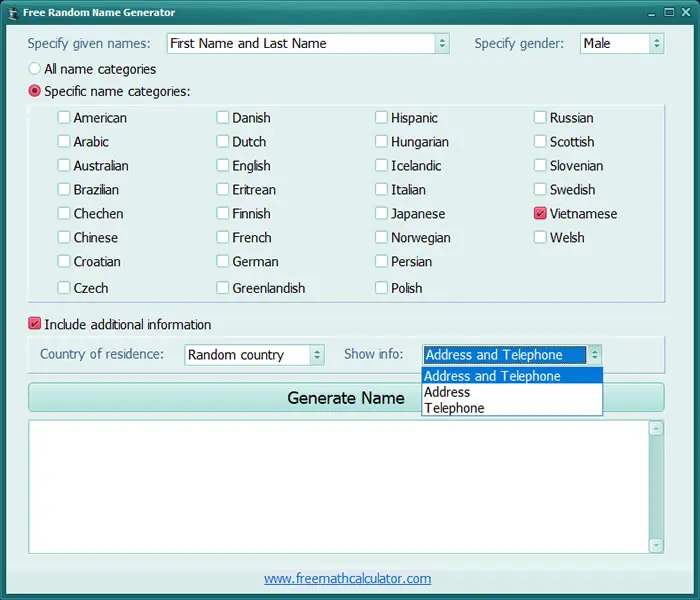The height and width of the screenshot is (600, 700).
Task: Uncheck the Vietnamese name category
Action: (x=540, y=213)
